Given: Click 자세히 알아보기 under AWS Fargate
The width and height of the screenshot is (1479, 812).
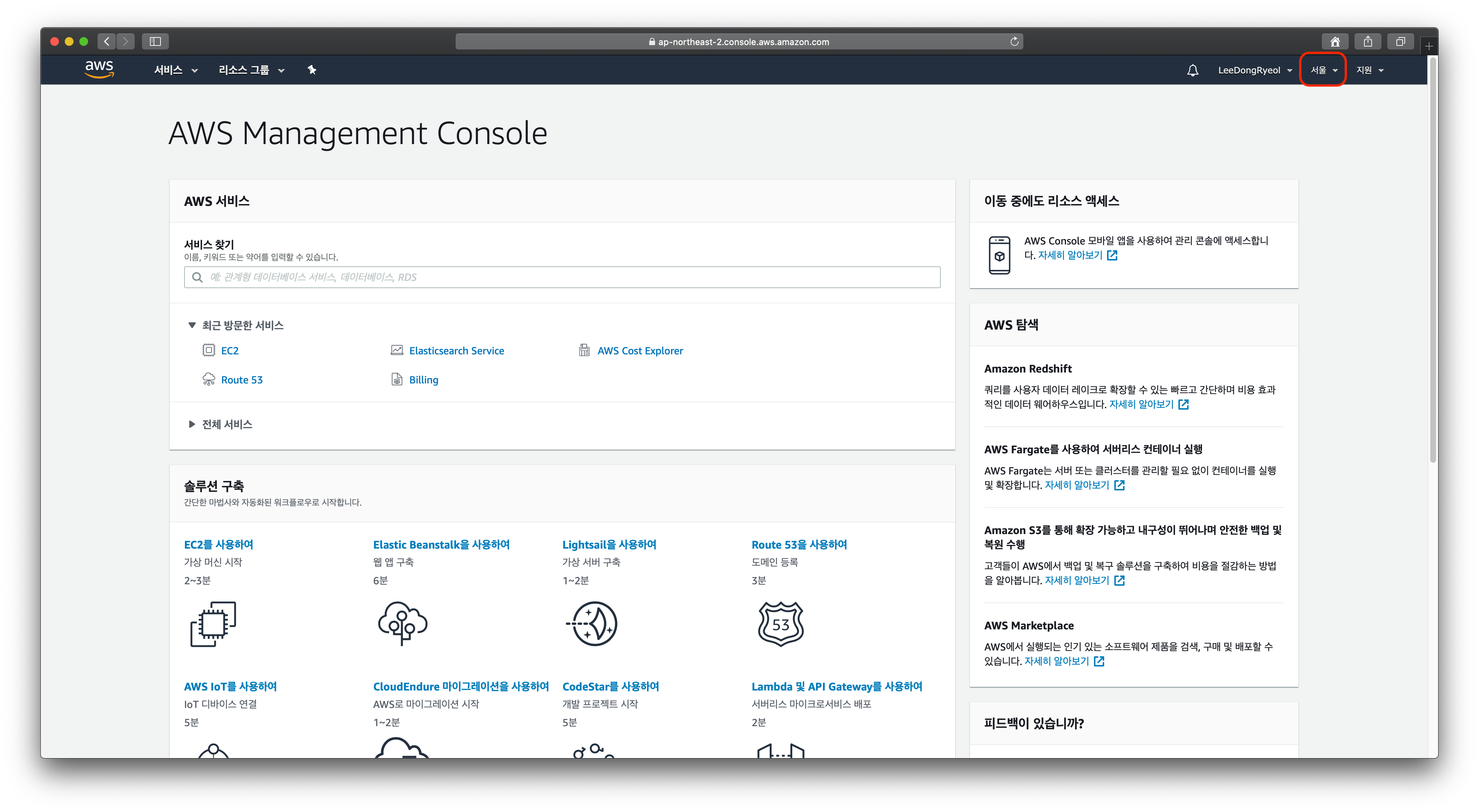Looking at the screenshot, I should coord(1077,485).
